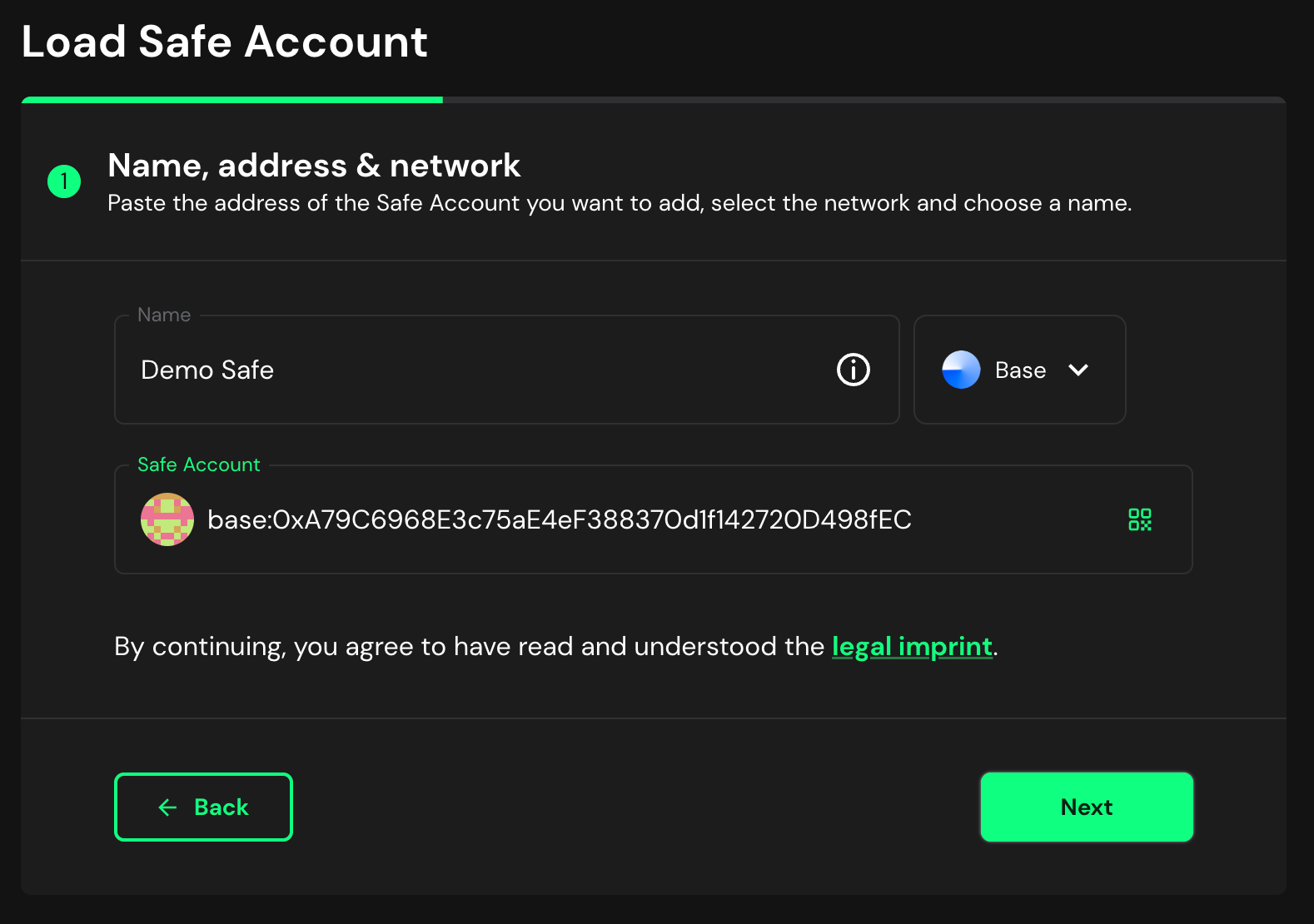This screenshot has width=1314, height=924.
Task: Click the step 1 indicator circle
Action: point(63,181)
